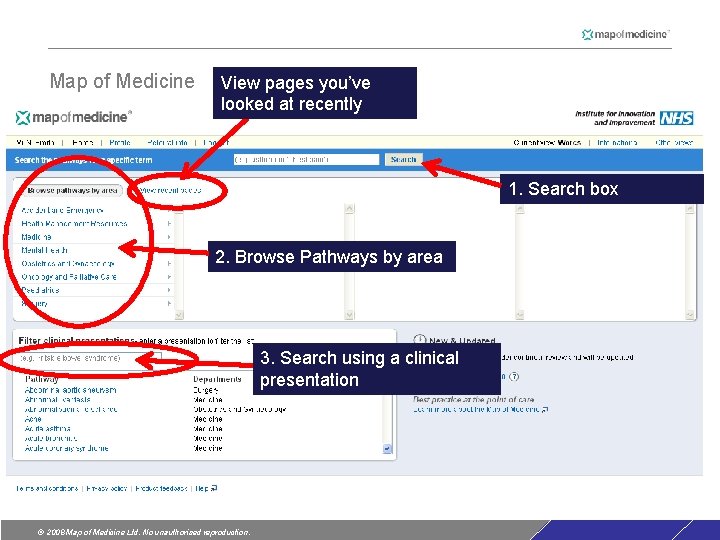The height and width of the screenshot is (540, 720).
Task: Expand the Oncology and Palliative Care arrow
Action: click(x=169, y=277)
